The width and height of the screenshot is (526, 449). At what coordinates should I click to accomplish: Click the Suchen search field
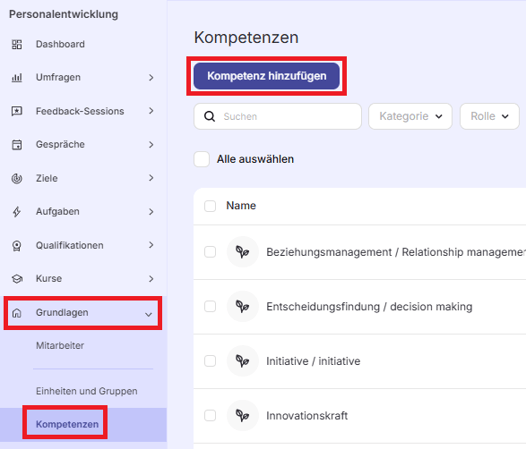click(x=277, y=116)
